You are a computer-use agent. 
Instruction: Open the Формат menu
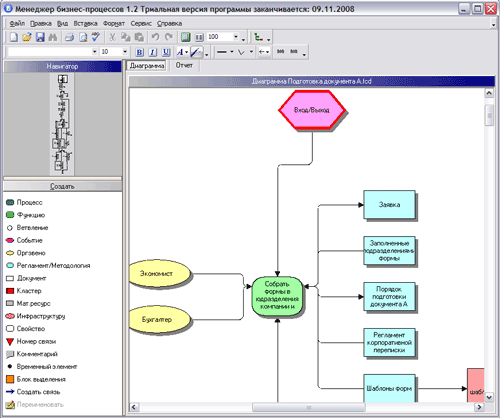114,23
